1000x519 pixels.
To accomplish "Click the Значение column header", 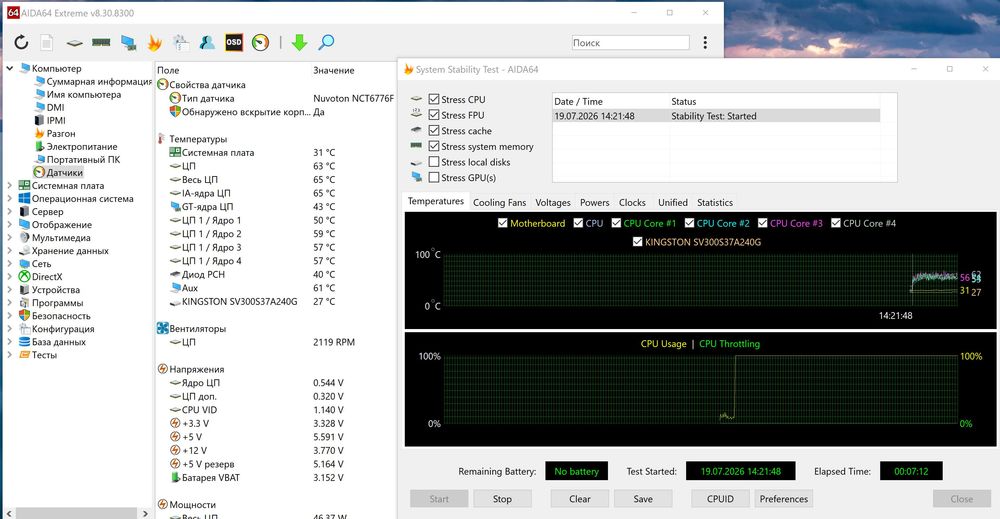I will 334,70.
